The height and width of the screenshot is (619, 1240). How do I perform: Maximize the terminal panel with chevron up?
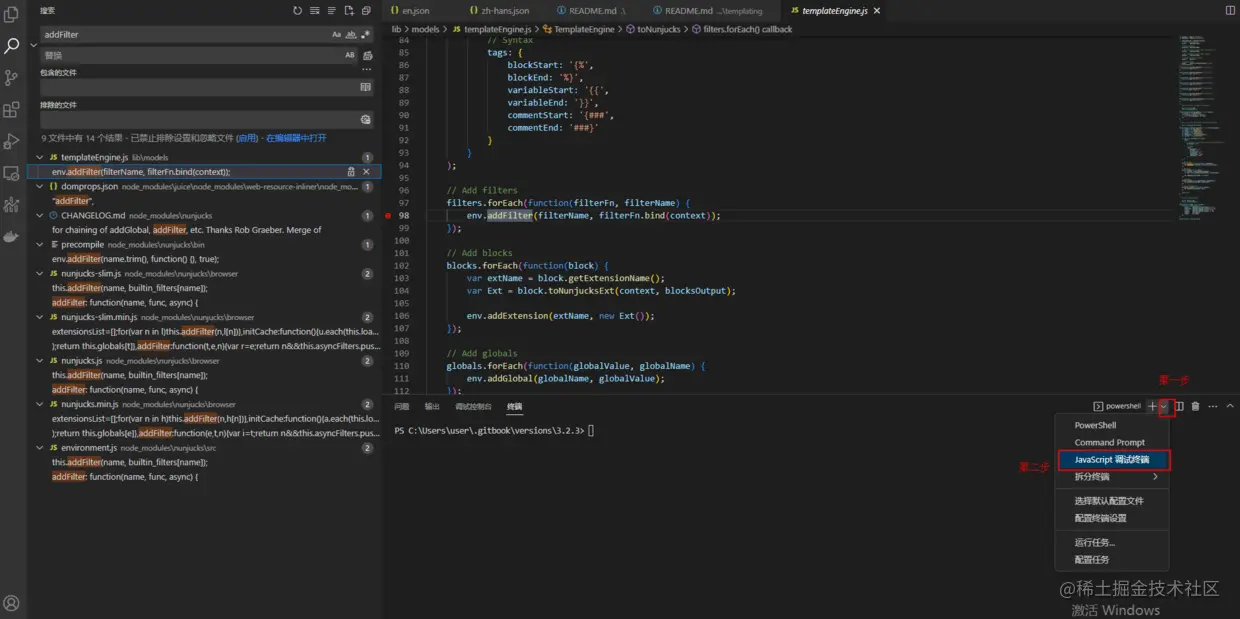(x=1230, y=406)
